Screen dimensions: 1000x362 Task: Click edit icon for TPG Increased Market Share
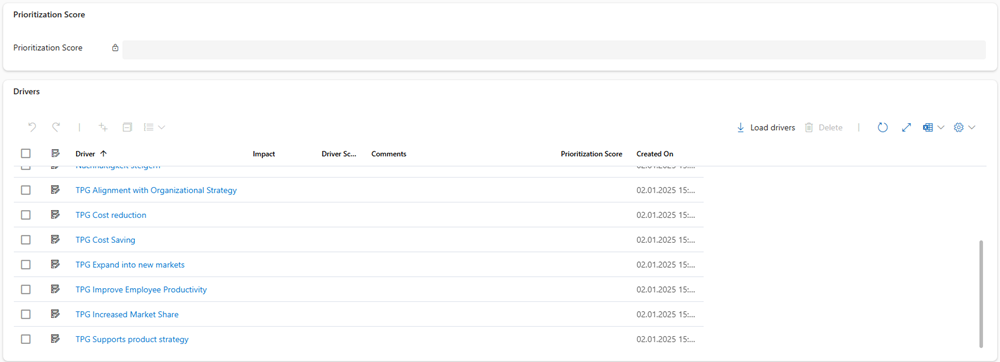(55, 314)
